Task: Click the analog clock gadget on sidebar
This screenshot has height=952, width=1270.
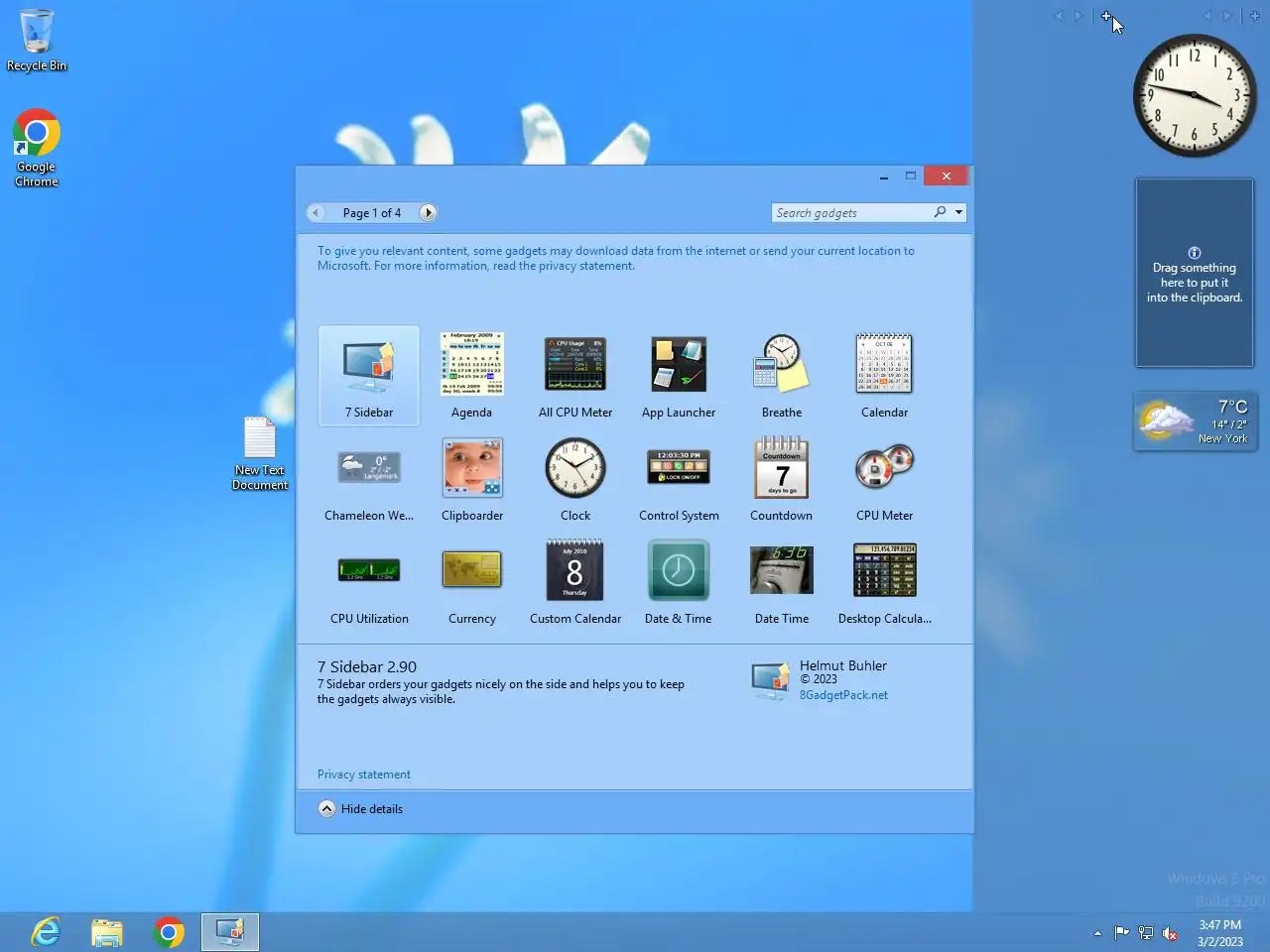Action: click(x=1194, y=96)
